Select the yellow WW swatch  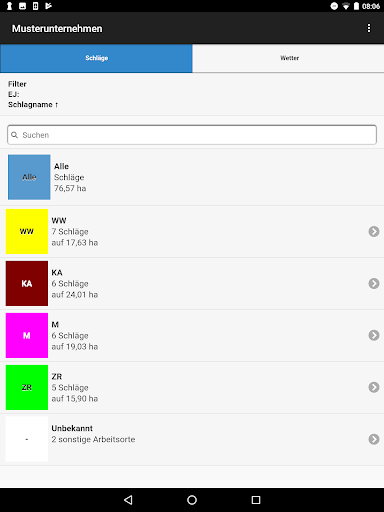click(27, 231)
